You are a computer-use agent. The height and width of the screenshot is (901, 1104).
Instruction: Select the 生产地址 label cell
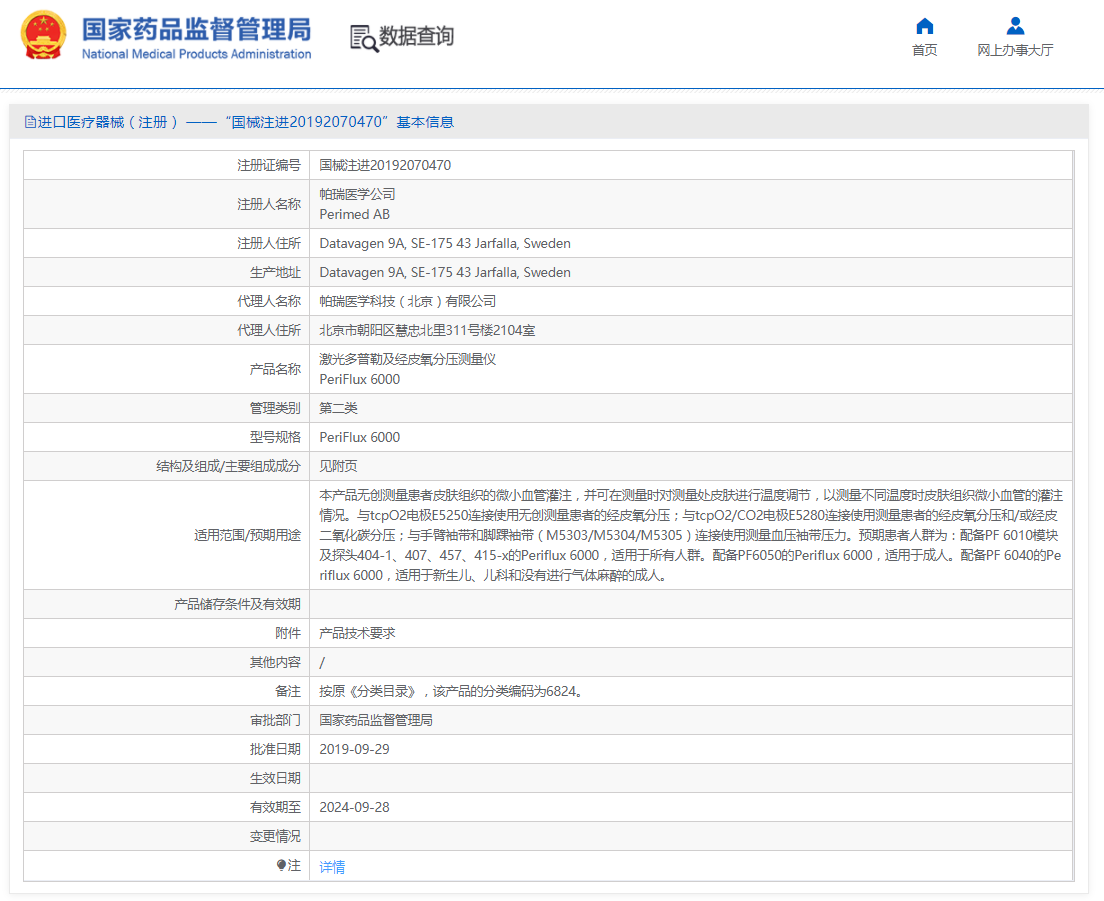point(166,272)
